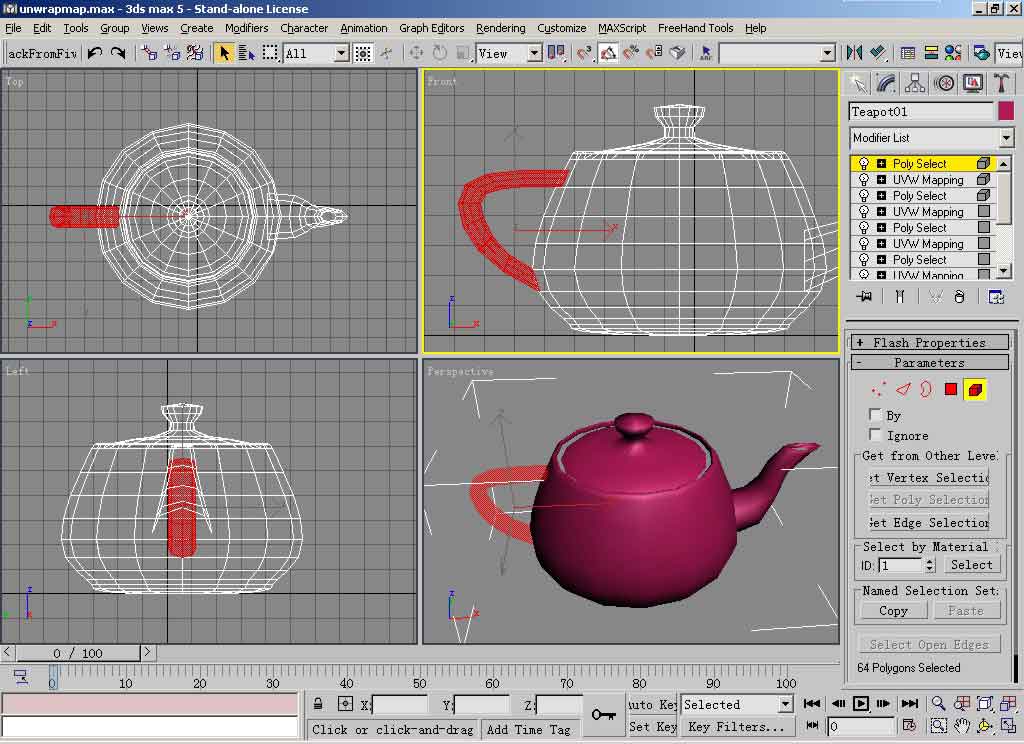
Task: Open the Hierarchy command panel tab
Action: coord(915,83)
